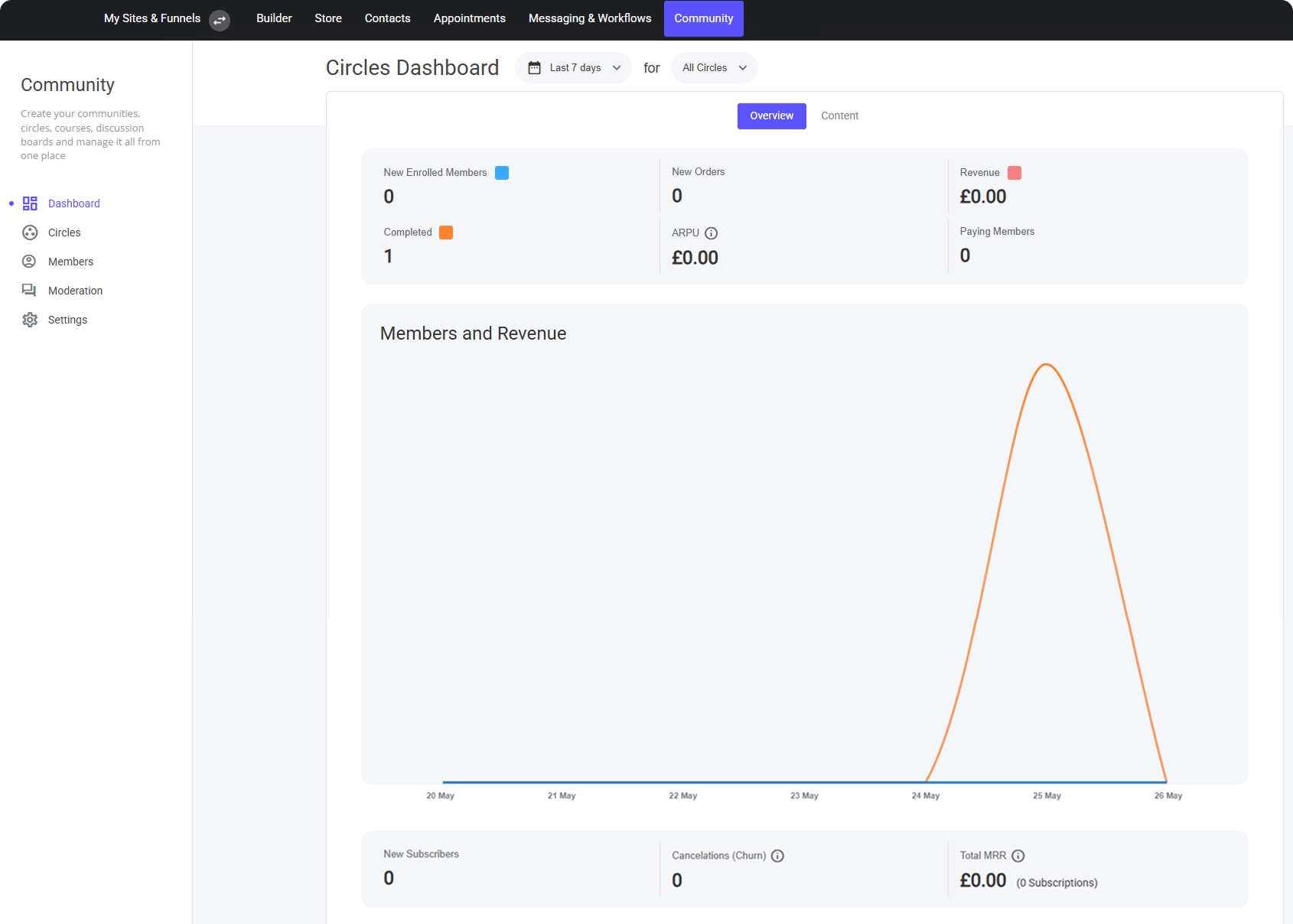This screenshot has height=924, width=1293.
Task: Open the Last 7 days date dropdown
Action: coord(574,68)
